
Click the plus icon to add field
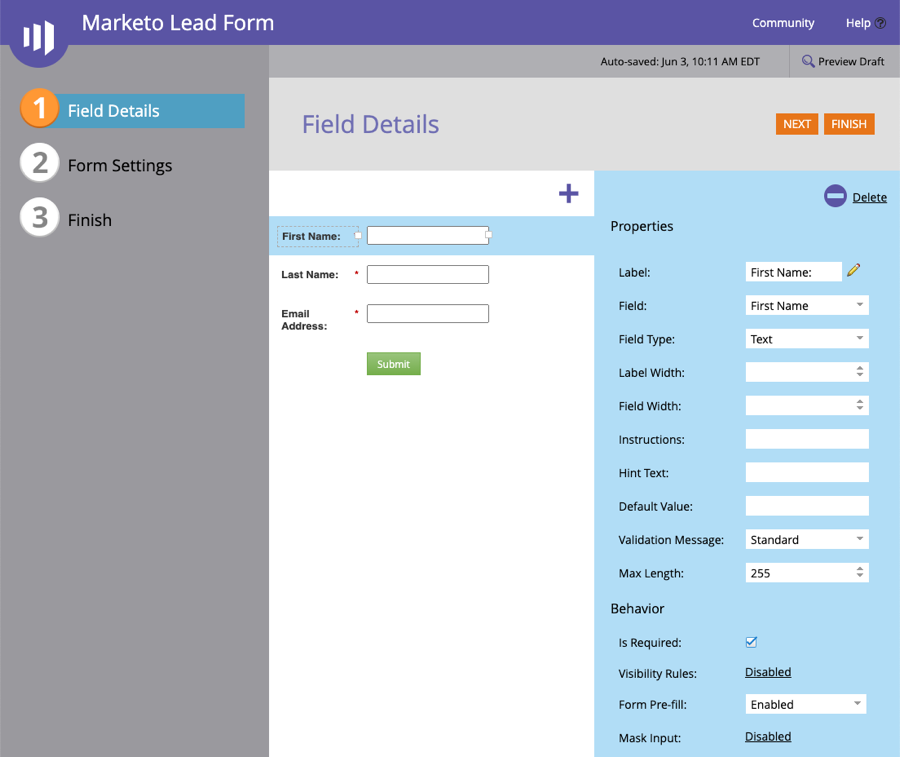pyautogui.click(x=568, y=193)
